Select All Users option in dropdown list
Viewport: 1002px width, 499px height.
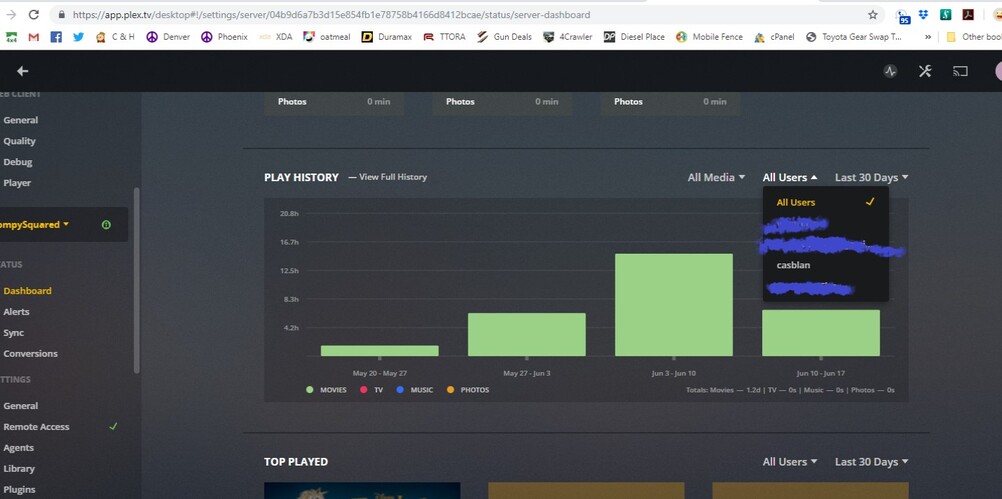[826, 202]
